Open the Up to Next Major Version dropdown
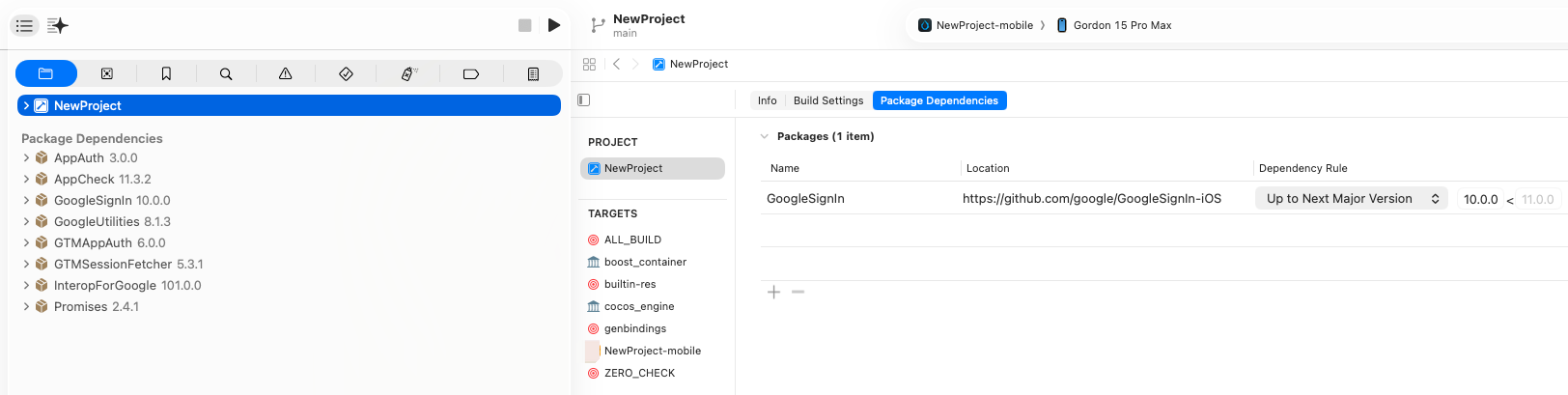This screenshot has height=395, width=1568. pos(1351,198)
